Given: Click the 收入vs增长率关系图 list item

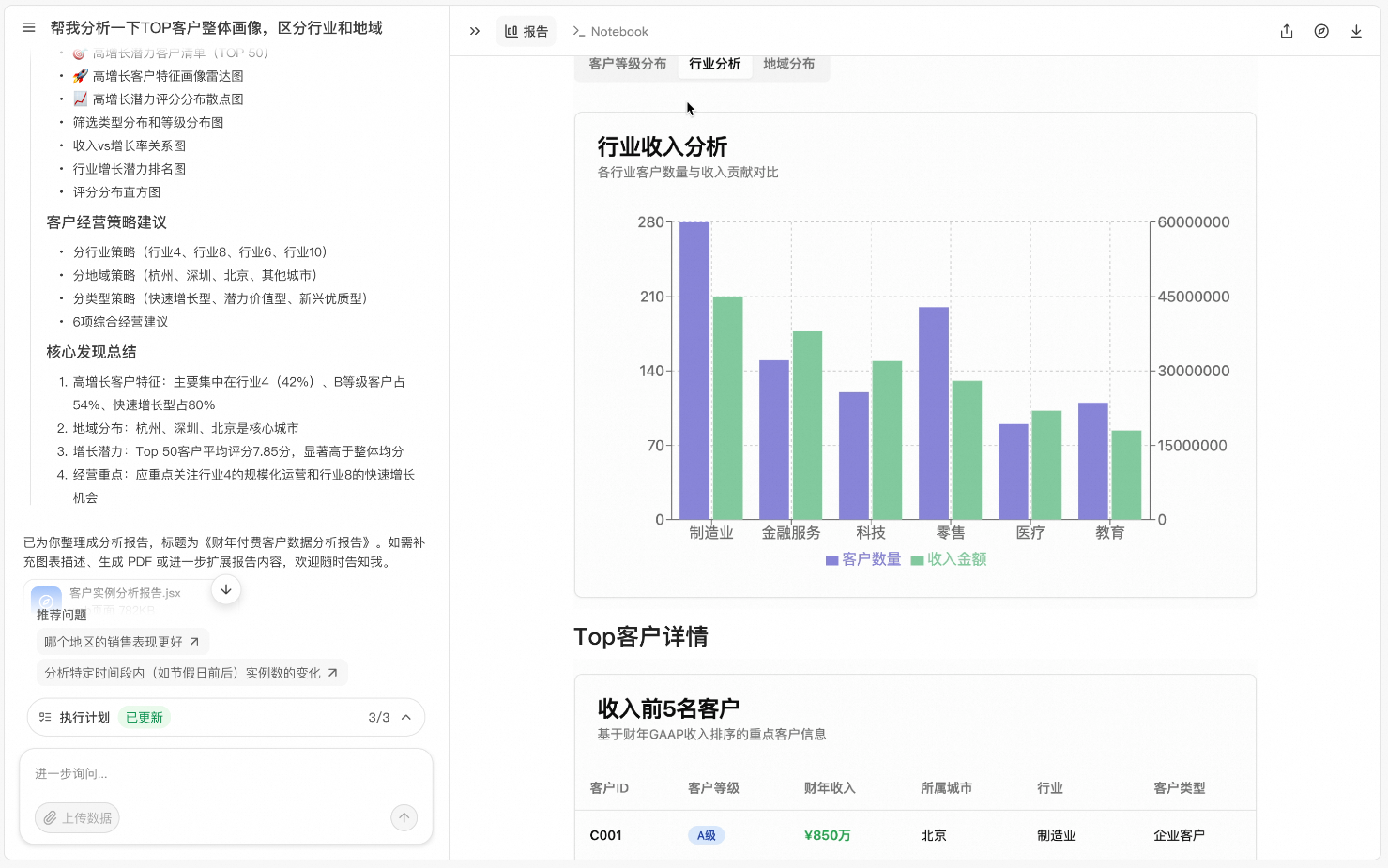Looking at the screenshot, I should pyautogui.click(x=130, y=145).
